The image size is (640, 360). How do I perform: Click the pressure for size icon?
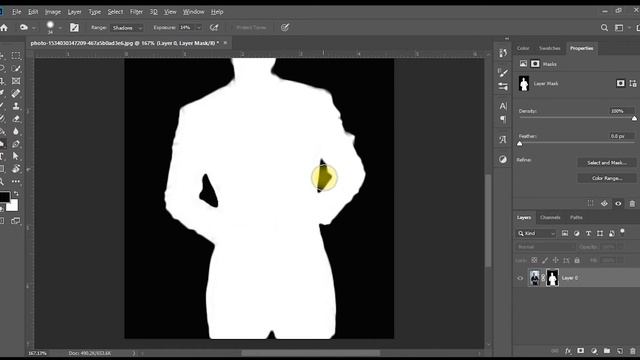click(285, 27)
